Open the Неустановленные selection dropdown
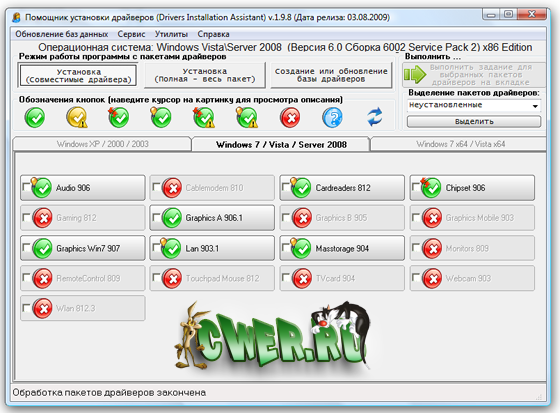 pos(474,105)
